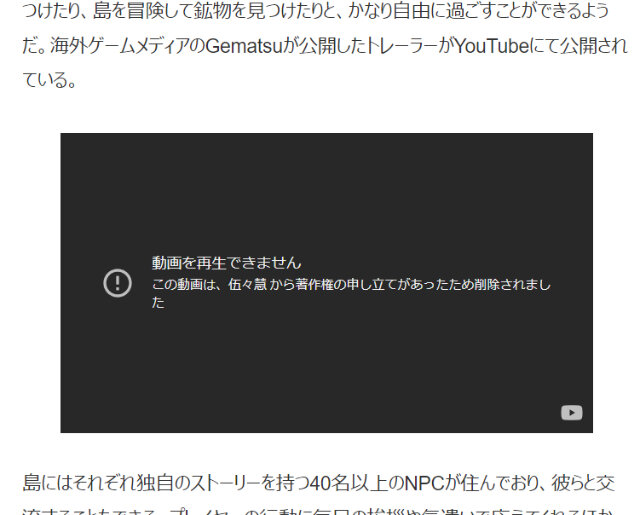Click the embedded unavailable video player
The height and width of the screenshot is (515, 640).
tap(327, 283)
